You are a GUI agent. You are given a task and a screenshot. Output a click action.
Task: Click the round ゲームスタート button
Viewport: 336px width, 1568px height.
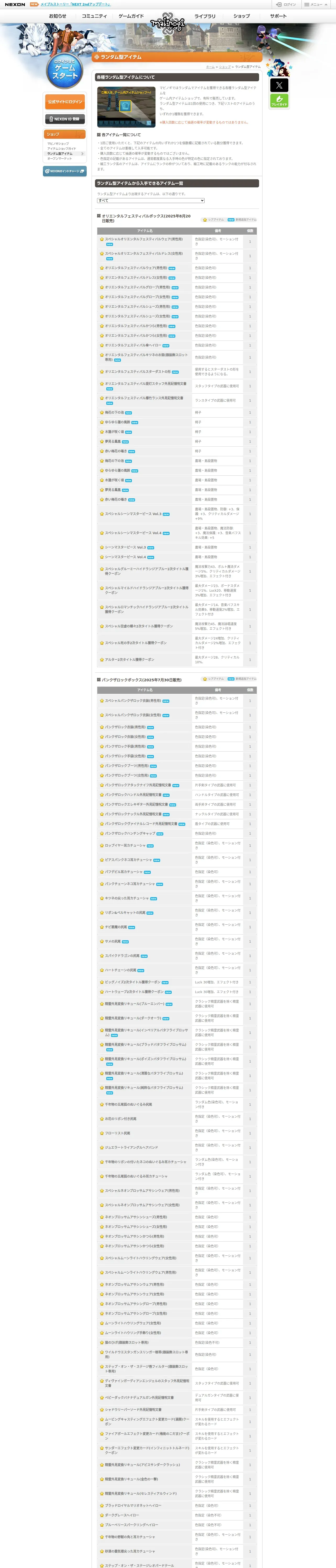(x=65, y=70)
